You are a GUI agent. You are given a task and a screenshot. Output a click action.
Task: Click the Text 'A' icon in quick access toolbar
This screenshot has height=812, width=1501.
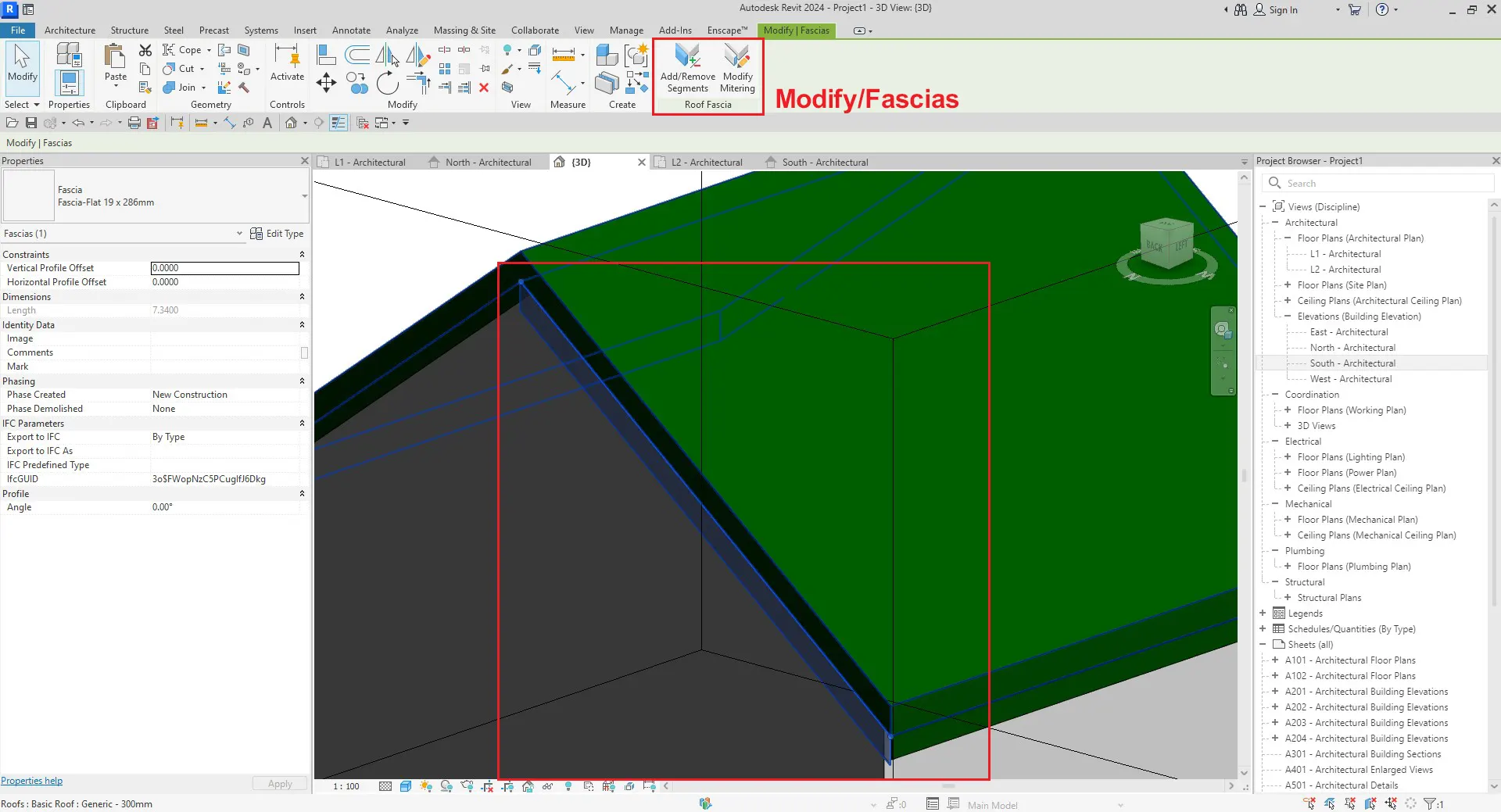[x=267, y=123]
